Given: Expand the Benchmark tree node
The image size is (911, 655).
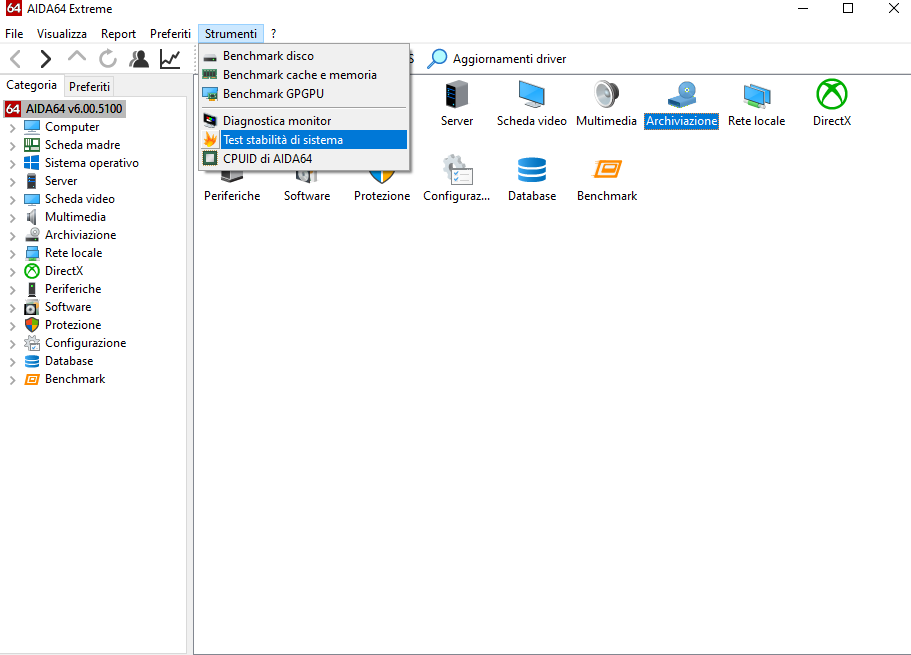Looking at the screenshot, I should (x=12, y=380).
